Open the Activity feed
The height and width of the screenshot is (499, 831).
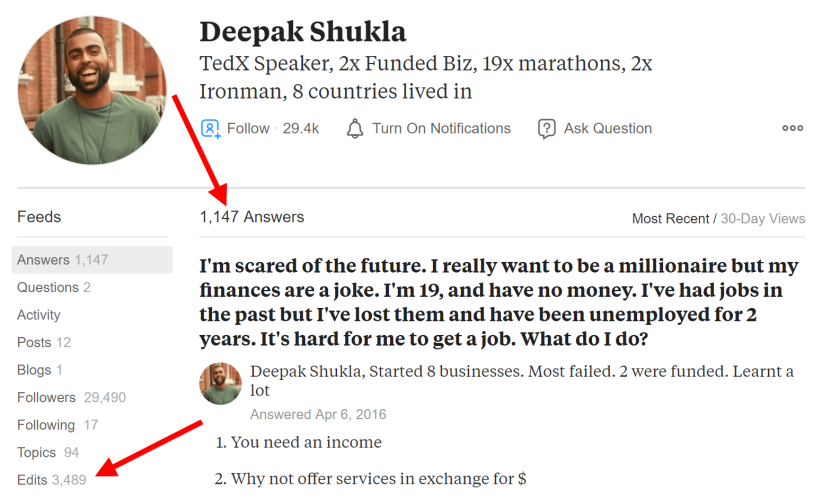(39, 315)
